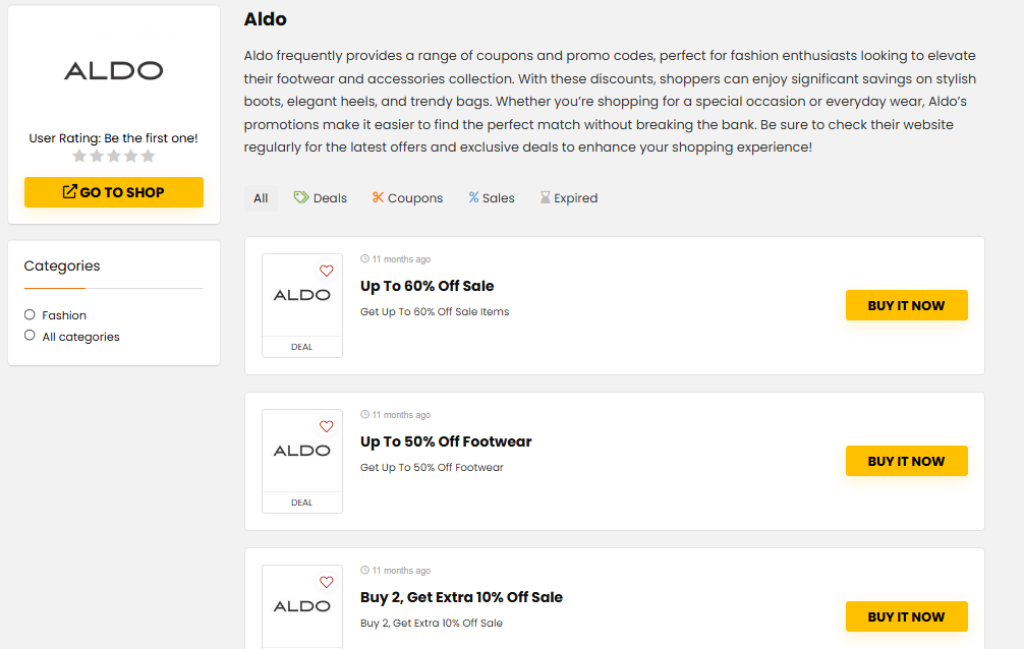This screenshot has height=649, width=1024.
Task: Select the All filter tab
Action: [261, 198]
